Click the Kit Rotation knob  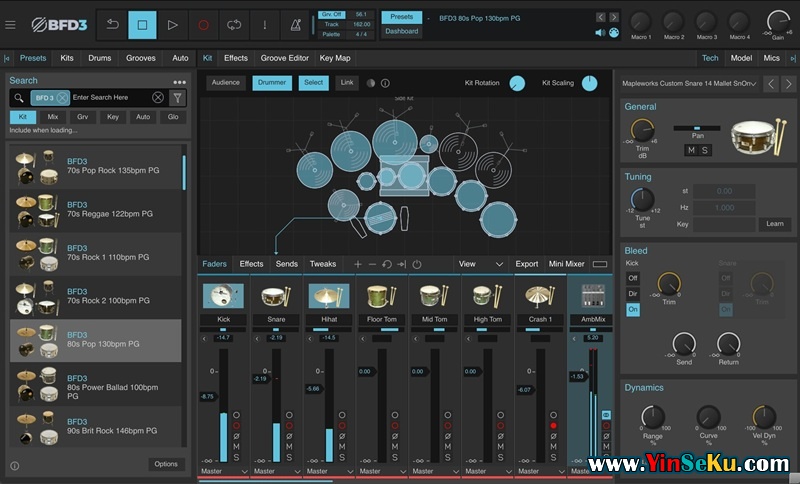517,83
